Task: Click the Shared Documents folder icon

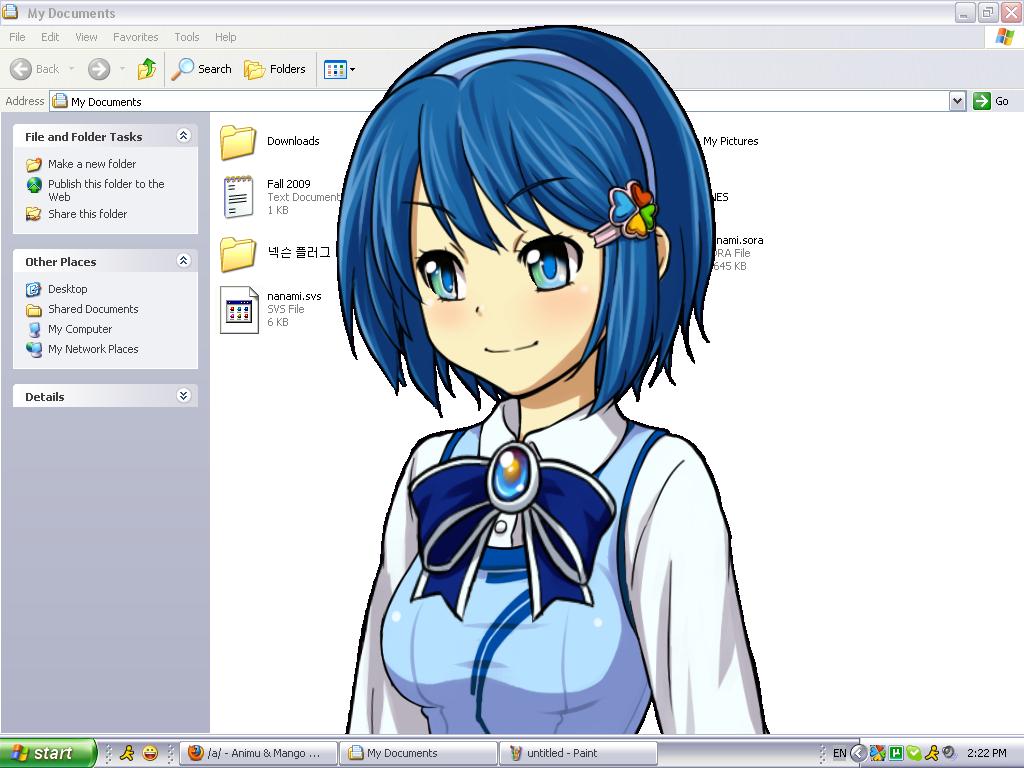Action: click(x=33, y=310)
